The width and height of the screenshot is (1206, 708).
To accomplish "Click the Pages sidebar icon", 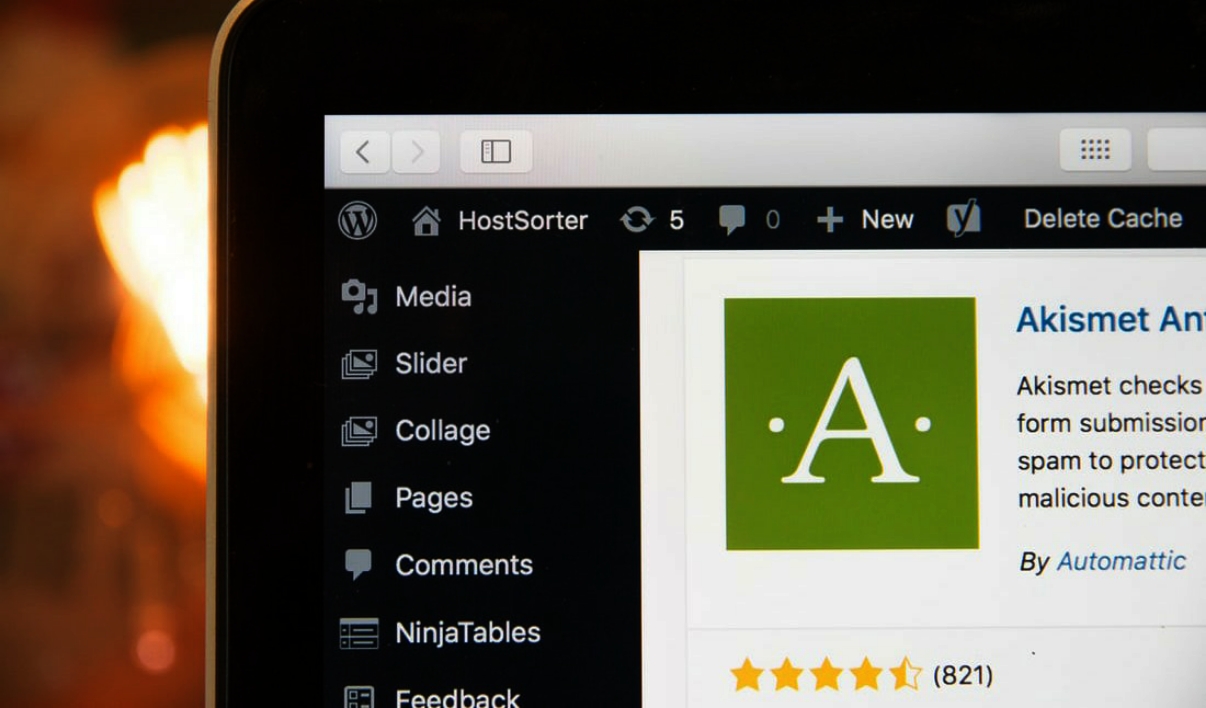I will (358, 498).
